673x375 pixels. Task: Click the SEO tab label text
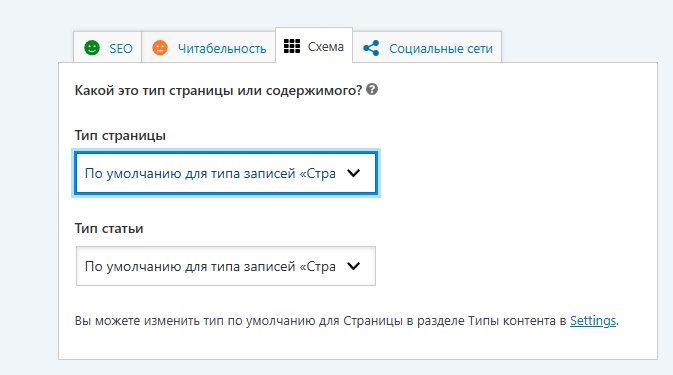pyautogui.click(x=121, y=48)
